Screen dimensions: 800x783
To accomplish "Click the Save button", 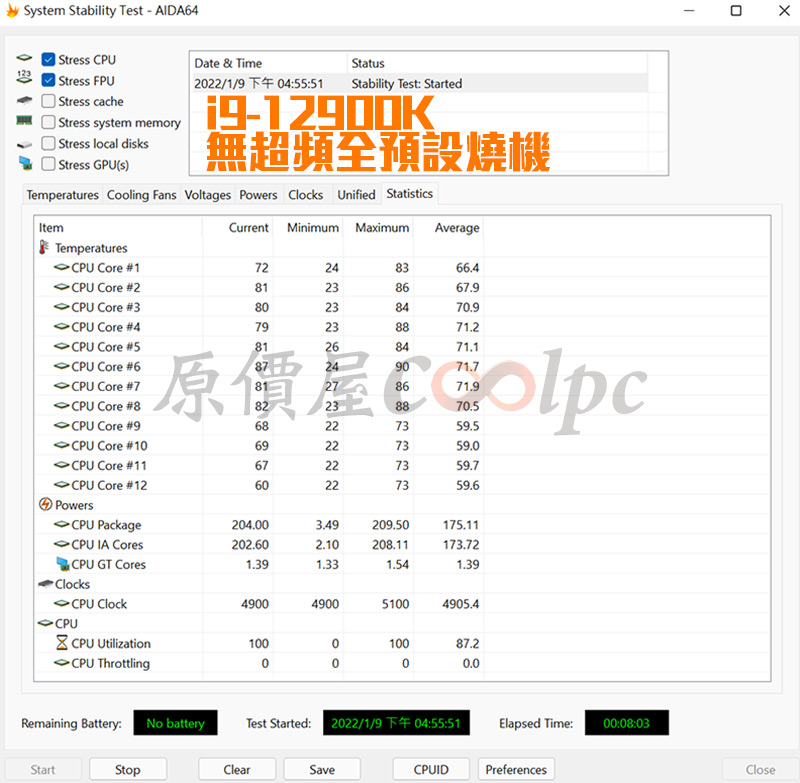I will [322, 769].
